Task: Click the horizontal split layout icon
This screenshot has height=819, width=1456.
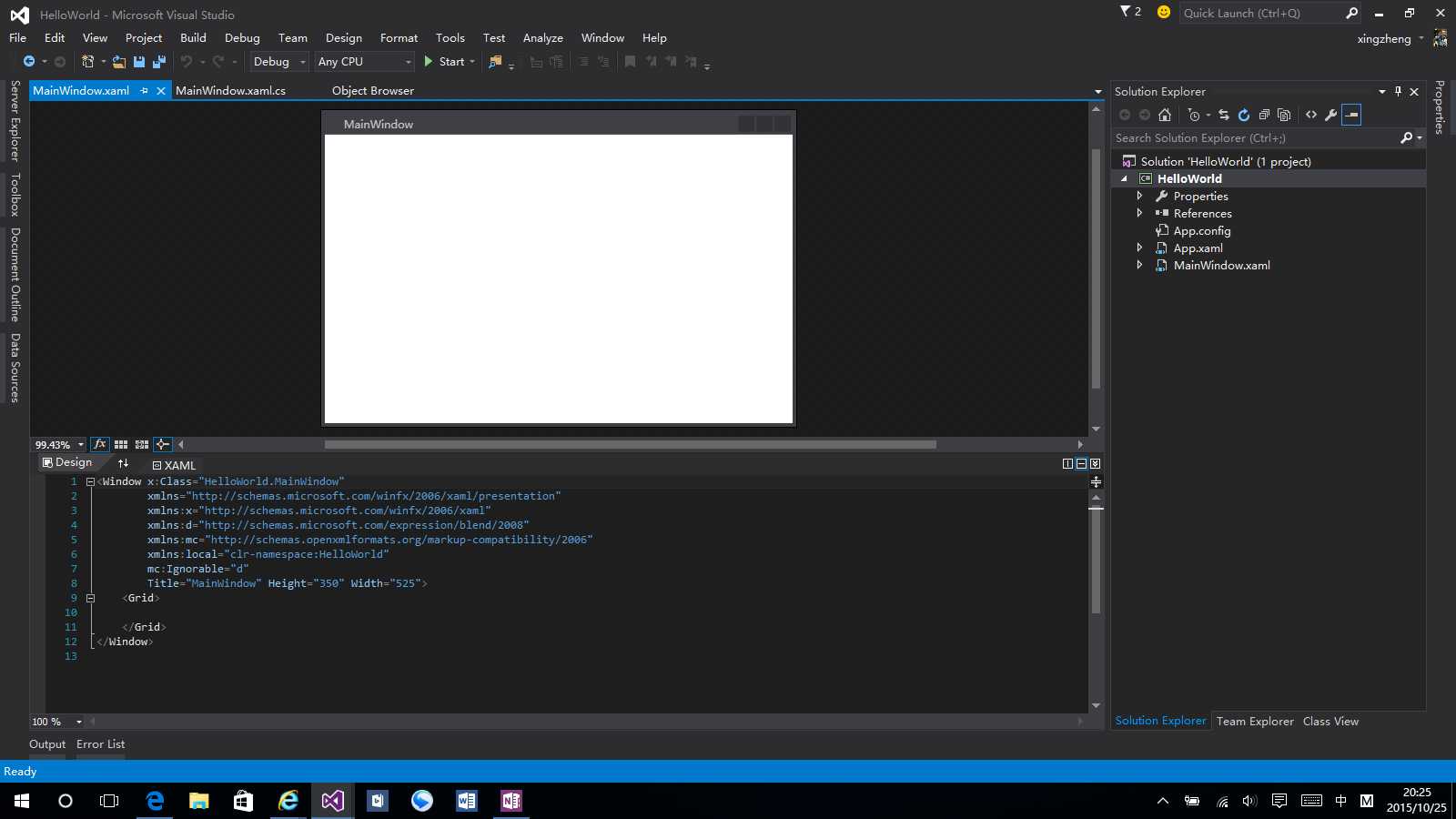Action: 1081,463
